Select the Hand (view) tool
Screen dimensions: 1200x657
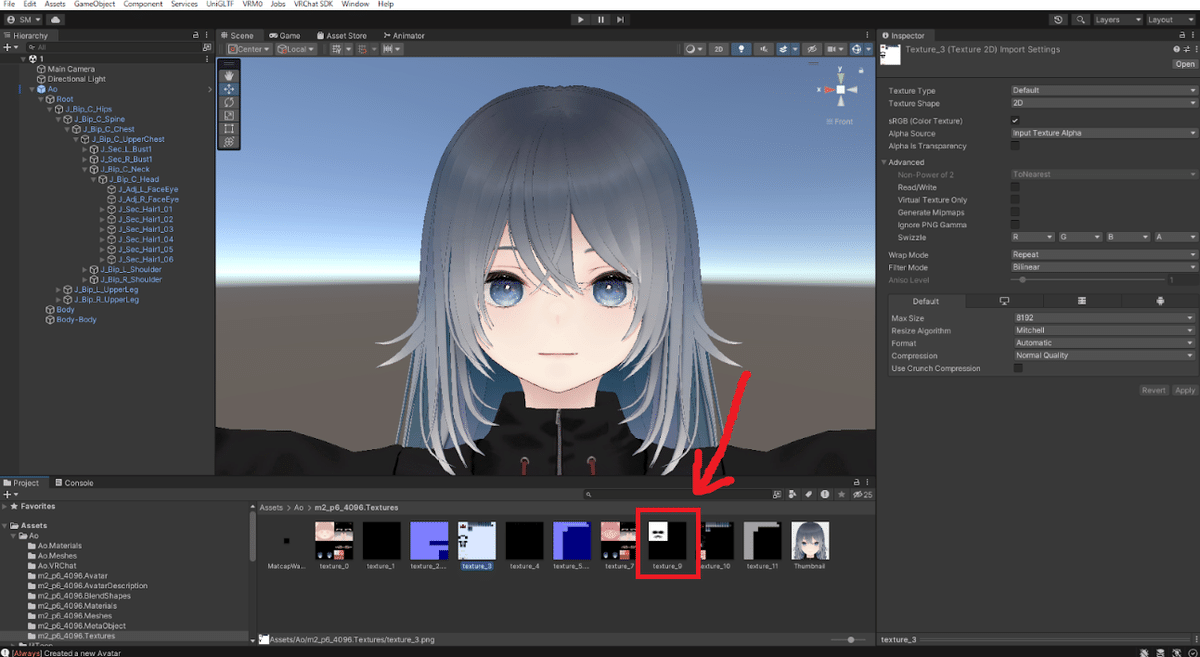tap(229, 75)
